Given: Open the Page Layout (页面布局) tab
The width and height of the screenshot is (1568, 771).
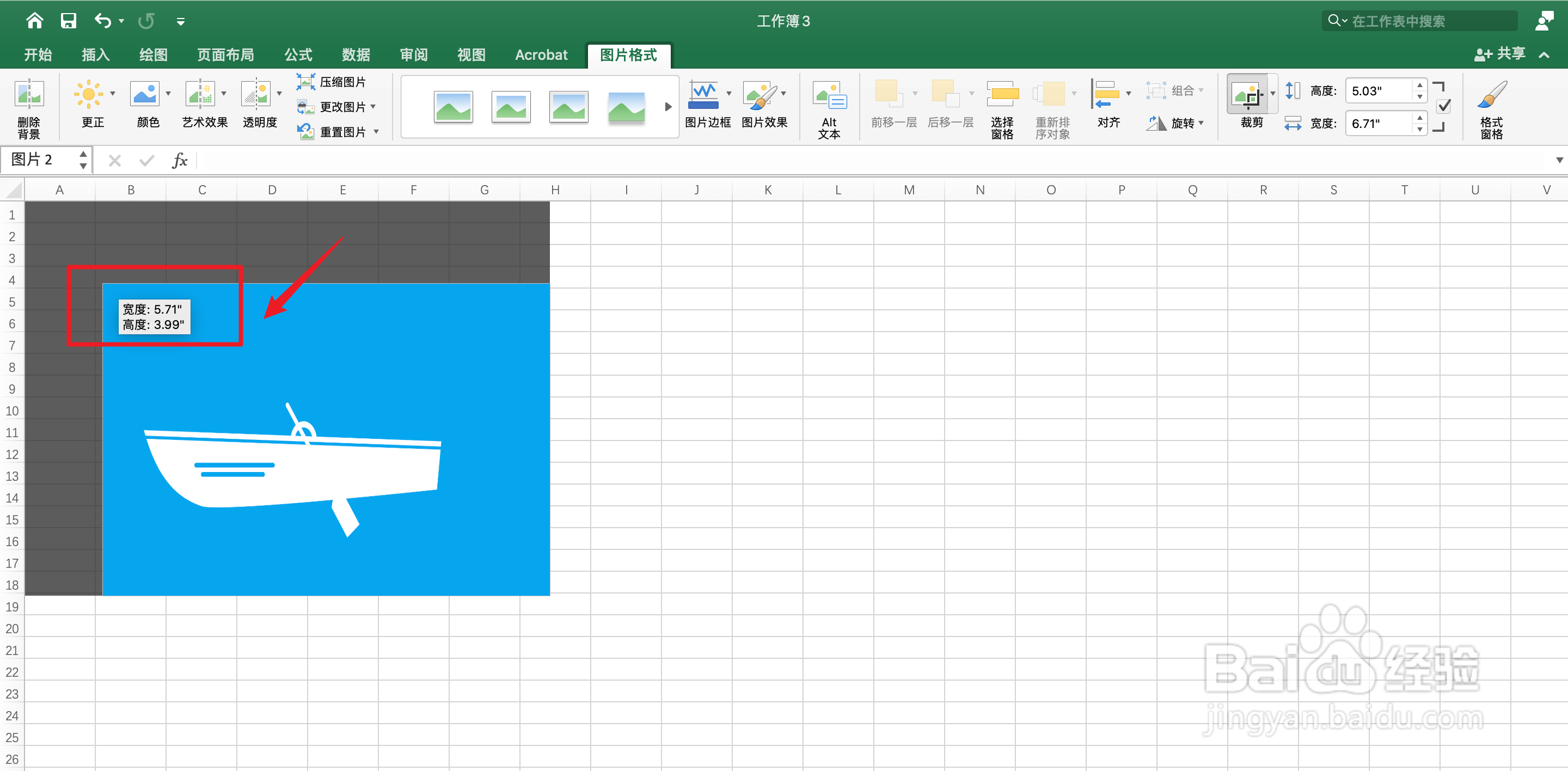Looking at the screenshot, I should click(225, 55).
